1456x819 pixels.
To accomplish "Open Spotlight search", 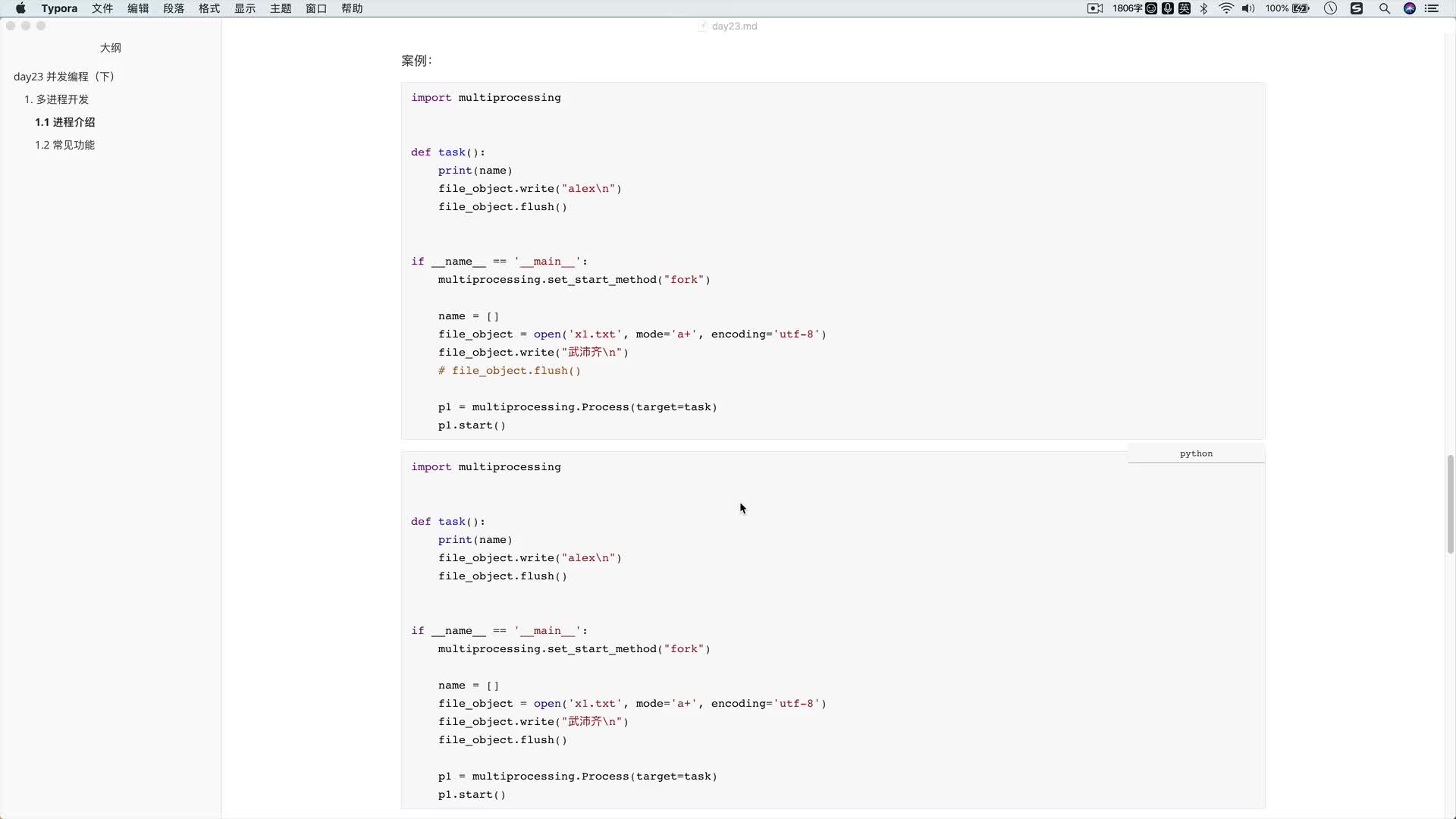I will click(1385, 8).
